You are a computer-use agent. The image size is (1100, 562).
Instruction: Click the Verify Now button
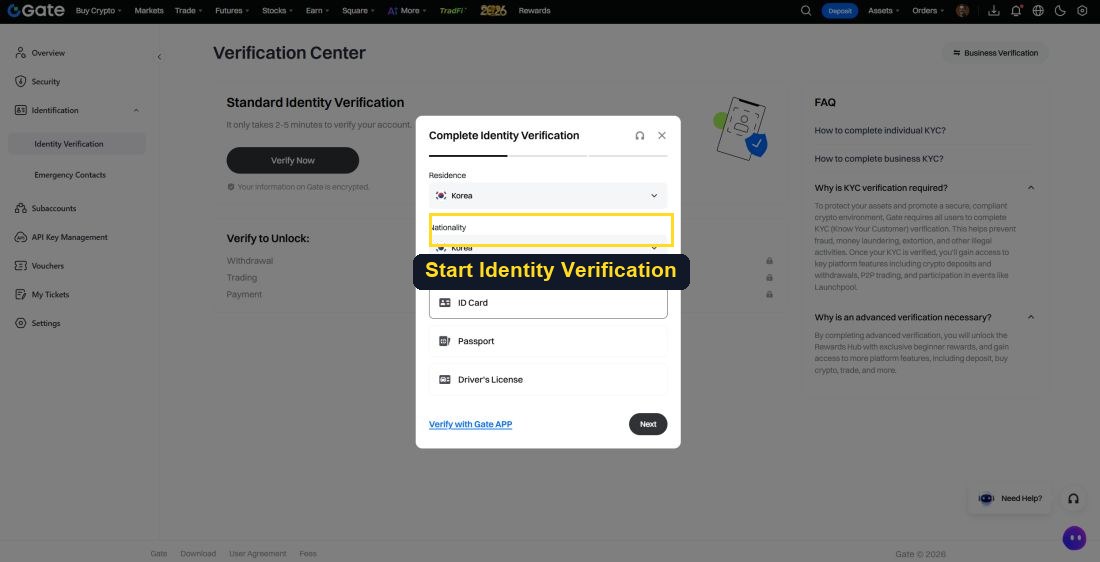click(293, 161)
